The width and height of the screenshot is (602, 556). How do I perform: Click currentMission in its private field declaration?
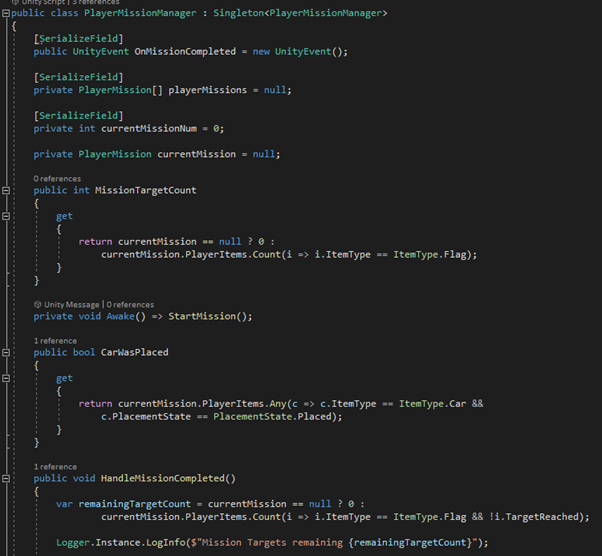coord(197,154)
